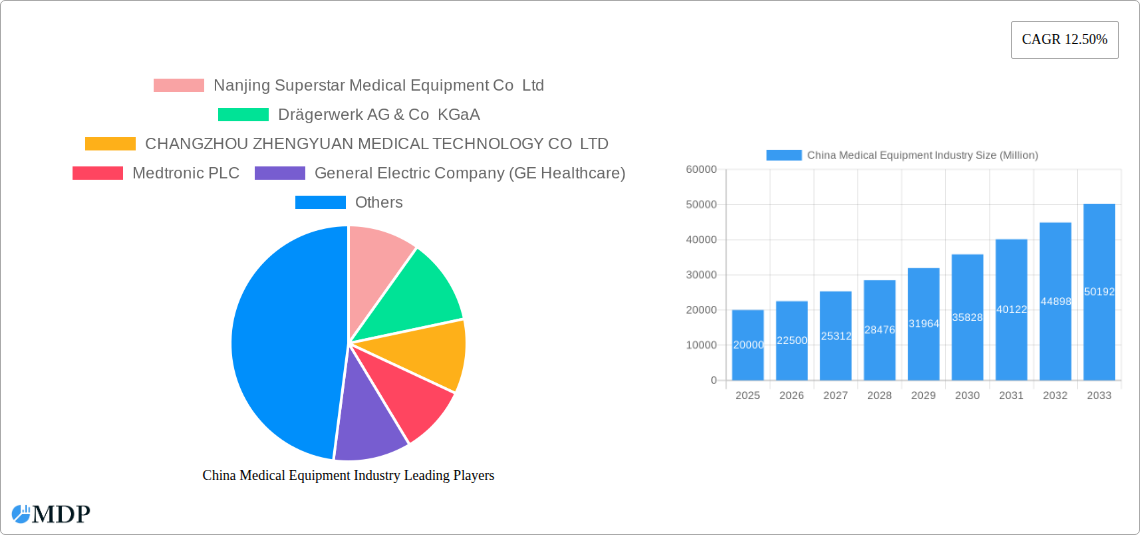
Task: Toggle Medtronic PLC legend color swatch
Action: tap(97, 173)
